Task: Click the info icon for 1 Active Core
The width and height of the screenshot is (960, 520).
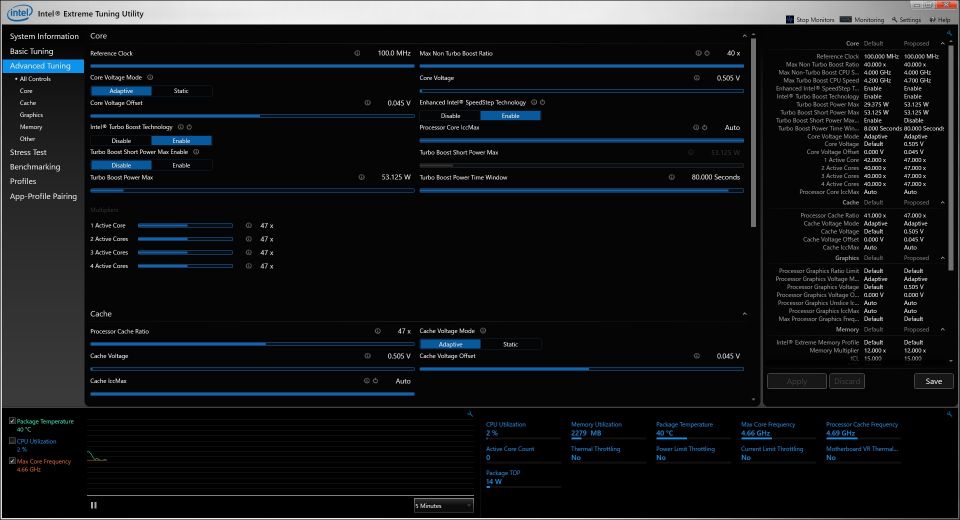Action: click(248, 226)
